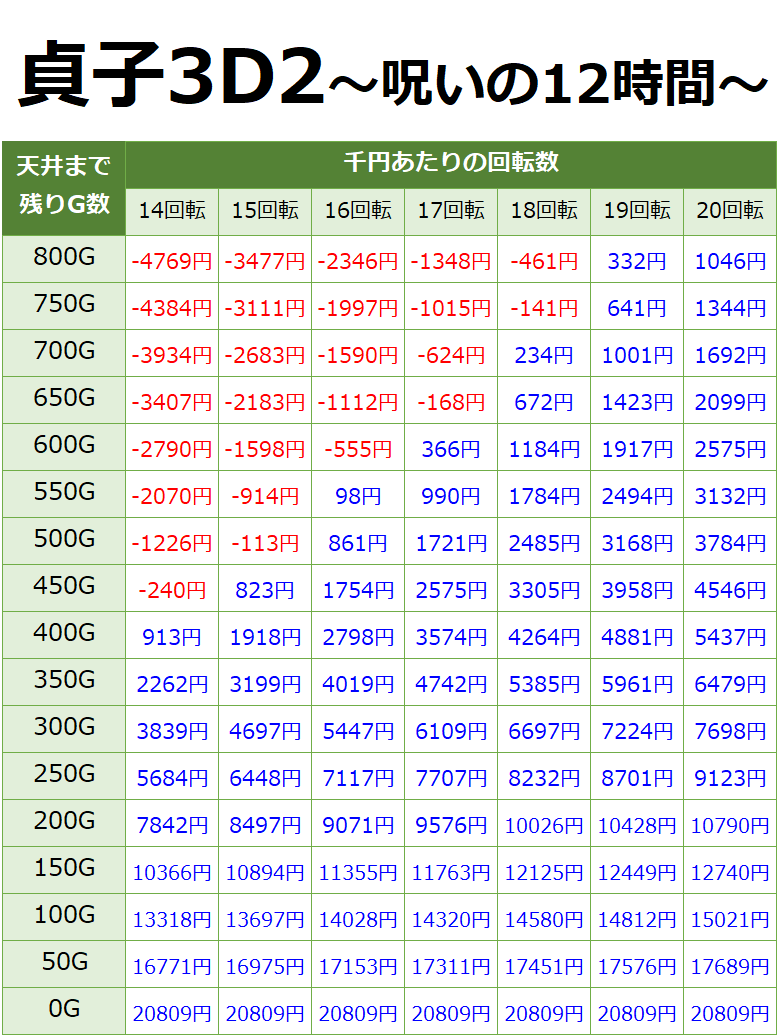Click the 200G row label
The height and width of the screenshot is (1035, 777).
pyautogui.click(x=63, y=824)
